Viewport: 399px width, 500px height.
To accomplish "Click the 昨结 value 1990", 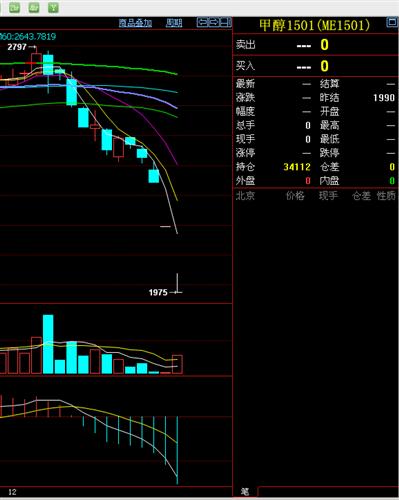I will click(x=384, y=98).
